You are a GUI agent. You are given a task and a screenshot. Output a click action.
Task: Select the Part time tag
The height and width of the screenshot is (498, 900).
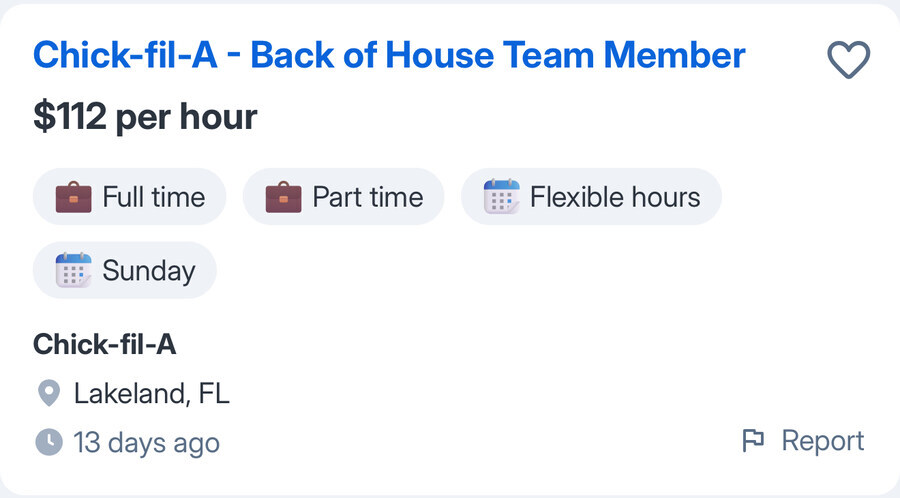(x=343, y=197)
